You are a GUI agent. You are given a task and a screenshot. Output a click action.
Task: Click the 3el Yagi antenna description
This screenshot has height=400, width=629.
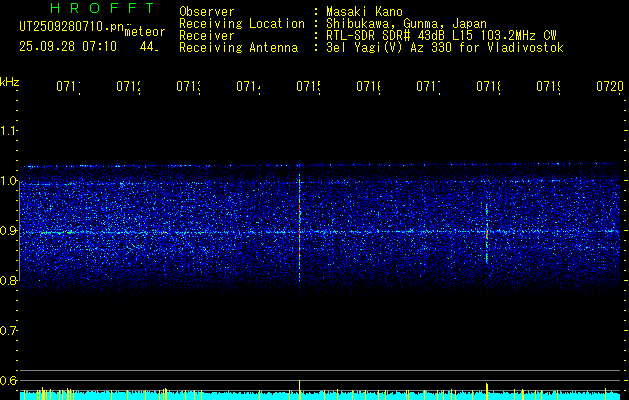(x=445, y=48)
